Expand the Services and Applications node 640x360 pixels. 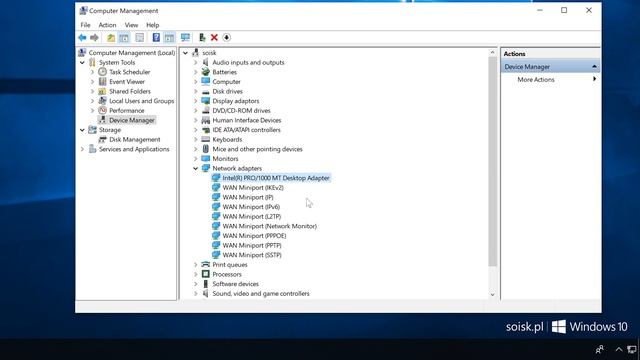[82, 149]
